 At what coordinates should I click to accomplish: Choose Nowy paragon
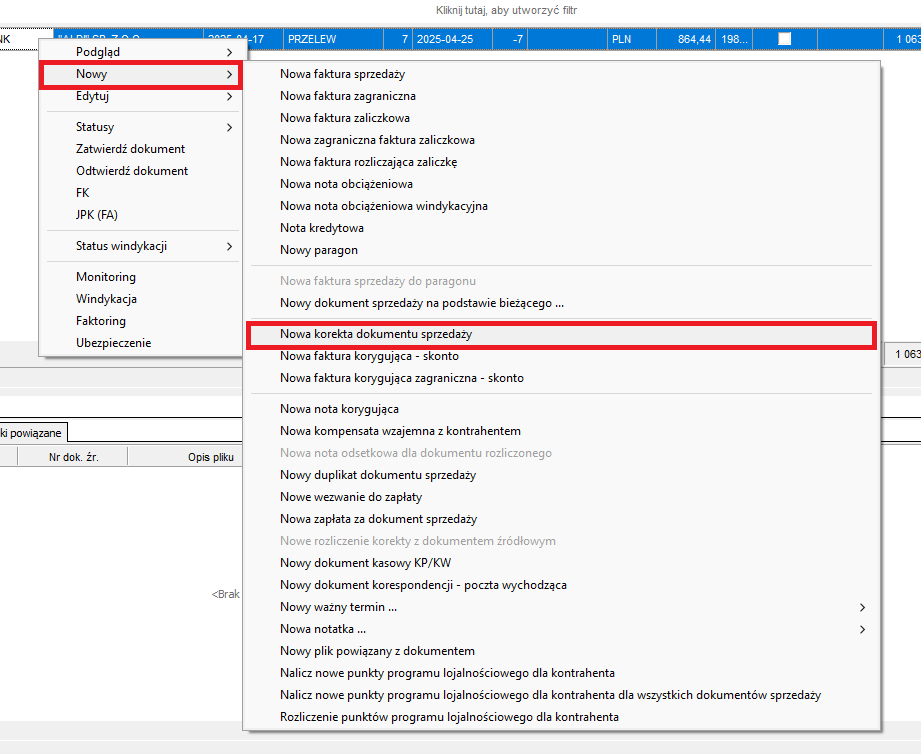318,250
